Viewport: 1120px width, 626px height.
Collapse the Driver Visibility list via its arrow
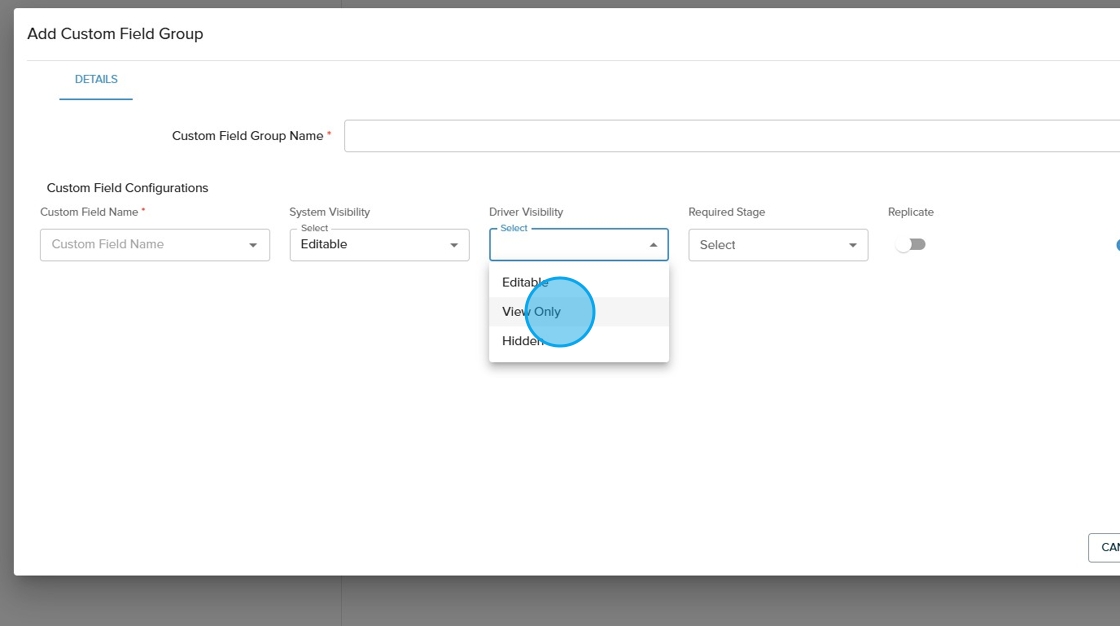coord(653,245)
